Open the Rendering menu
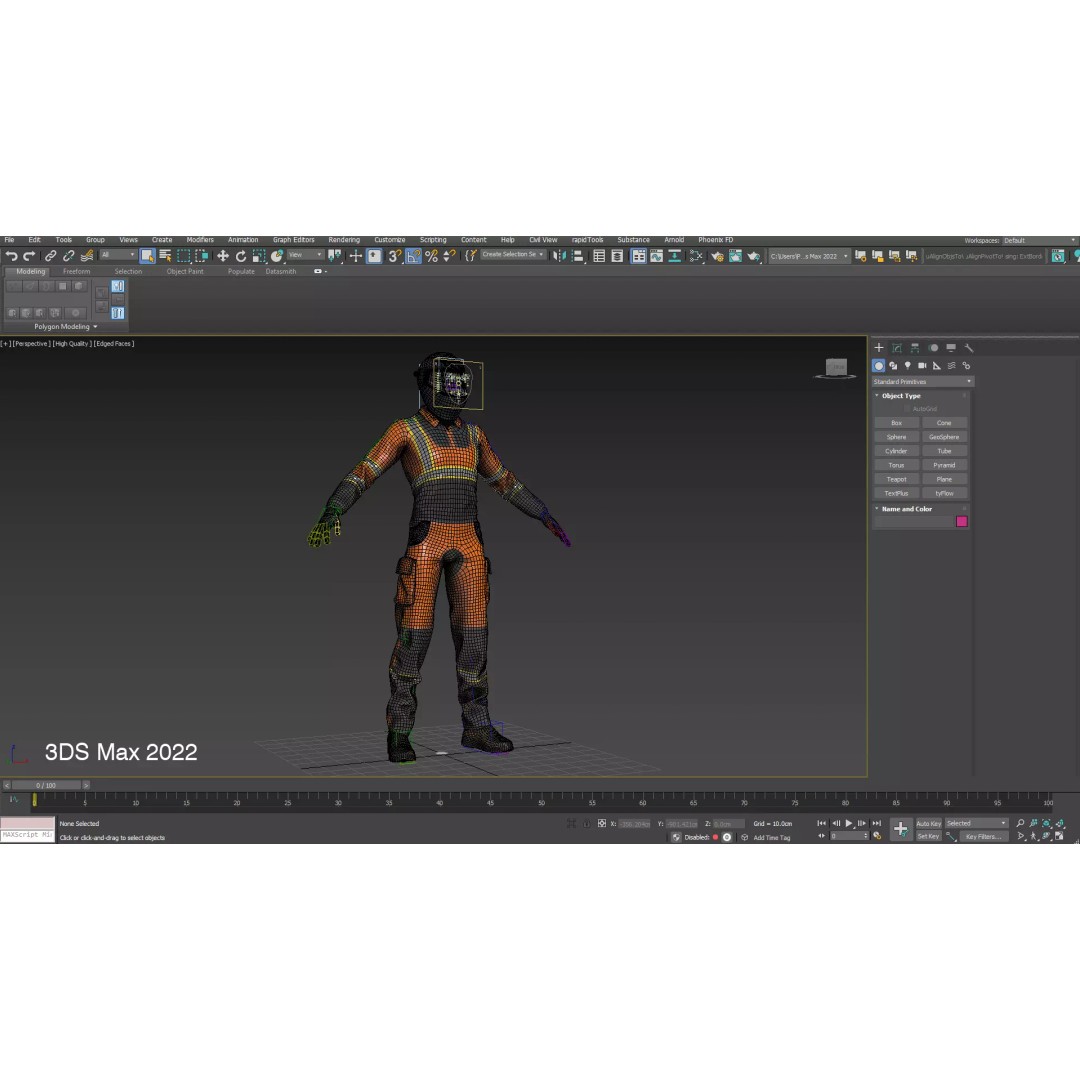The height and width of the screenshot is (1080, 1080). [x=344, y=240]
